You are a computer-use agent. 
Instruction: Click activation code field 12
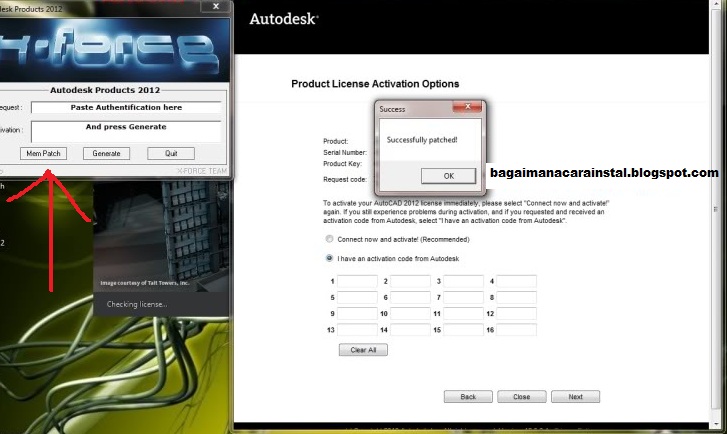pyautogui.click(x=517, y=313)
